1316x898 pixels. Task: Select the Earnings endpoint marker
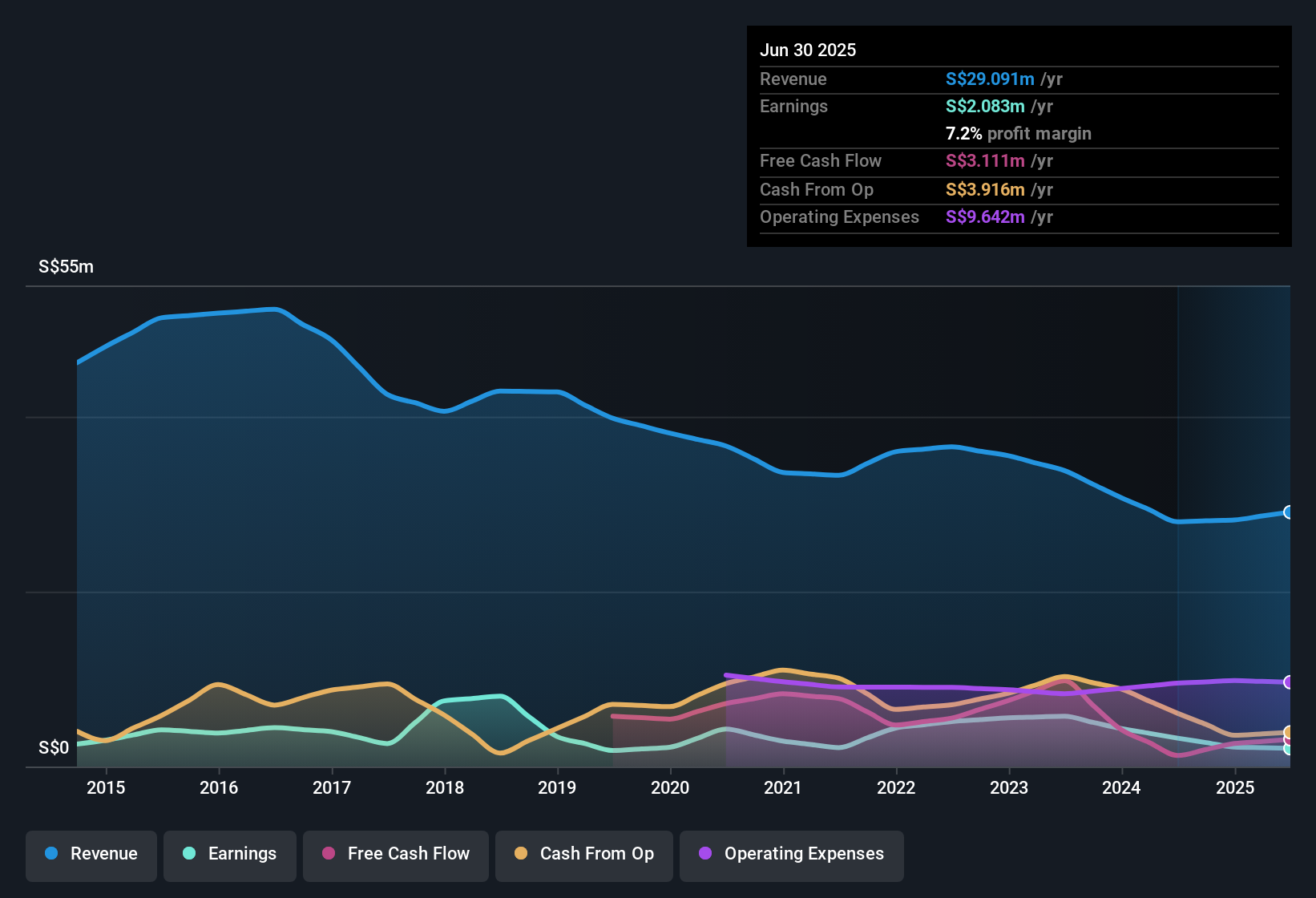point(1289,749)
